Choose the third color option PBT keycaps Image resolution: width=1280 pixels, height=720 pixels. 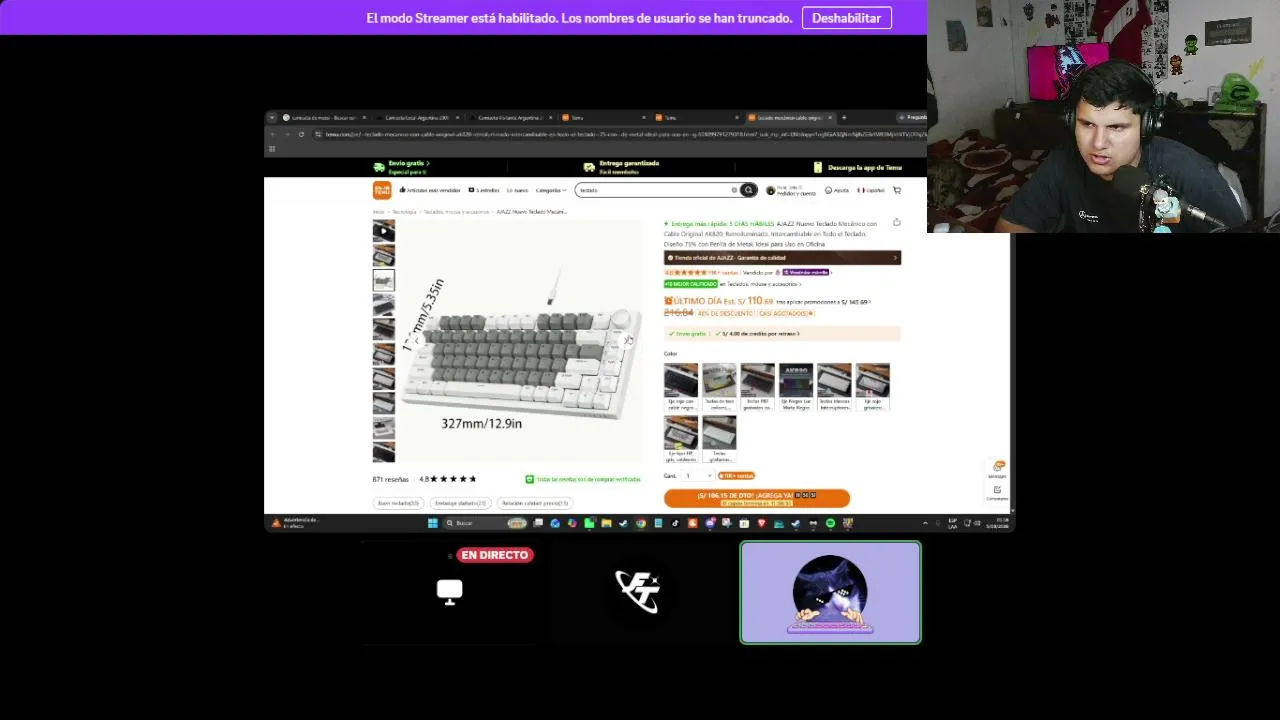(x=757, y=387)
